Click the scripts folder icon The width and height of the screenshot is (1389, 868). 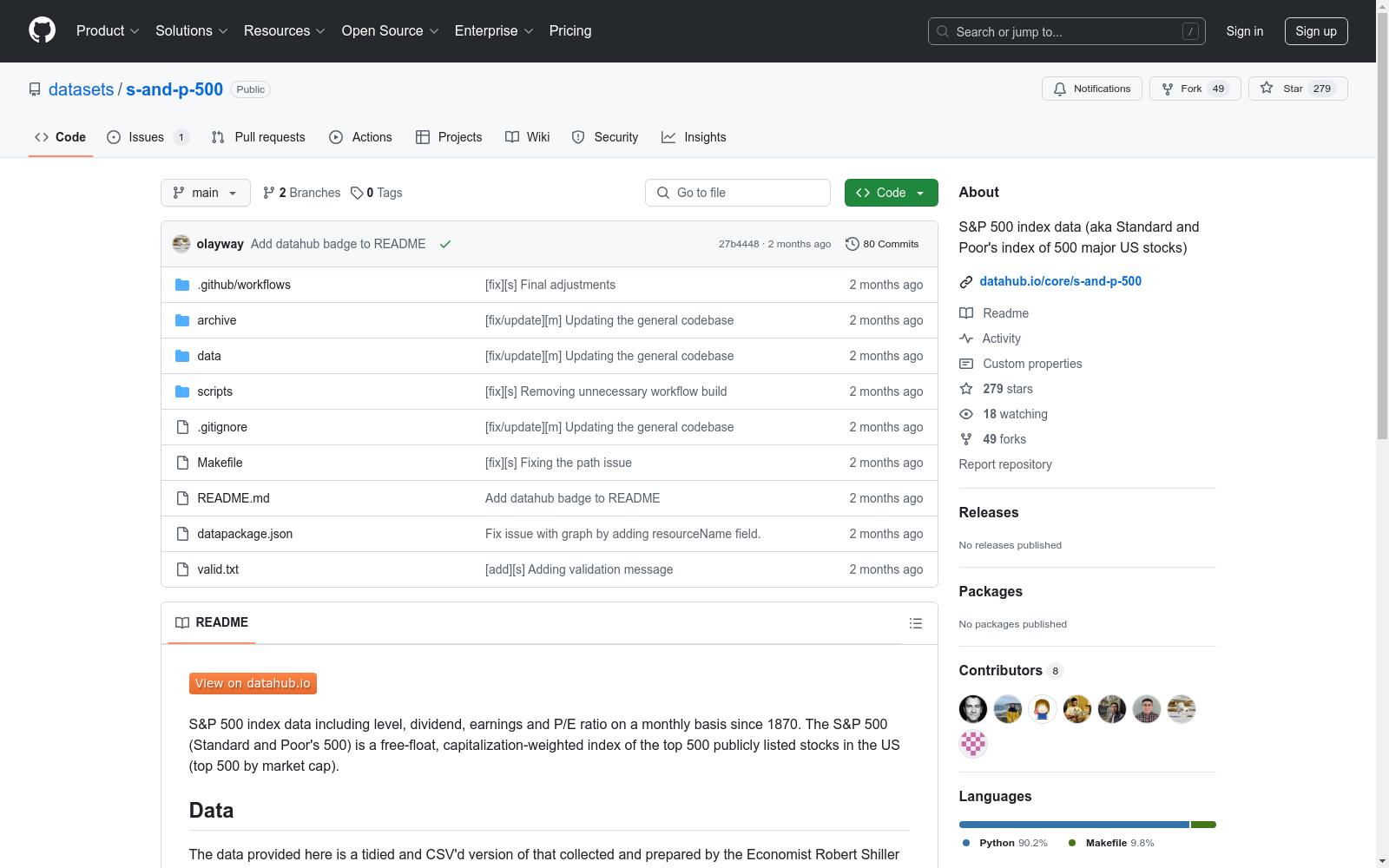(x=182, y=391)
